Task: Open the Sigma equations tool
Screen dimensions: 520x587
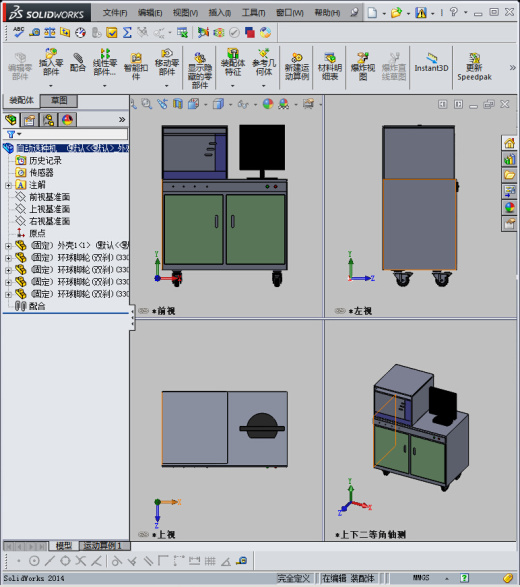Action: coord(127,33)
